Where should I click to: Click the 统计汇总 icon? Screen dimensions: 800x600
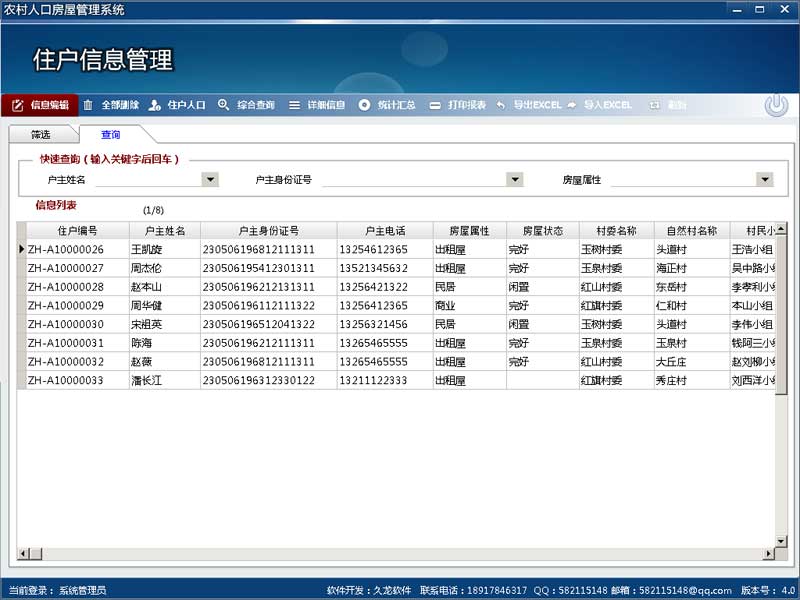364,105
